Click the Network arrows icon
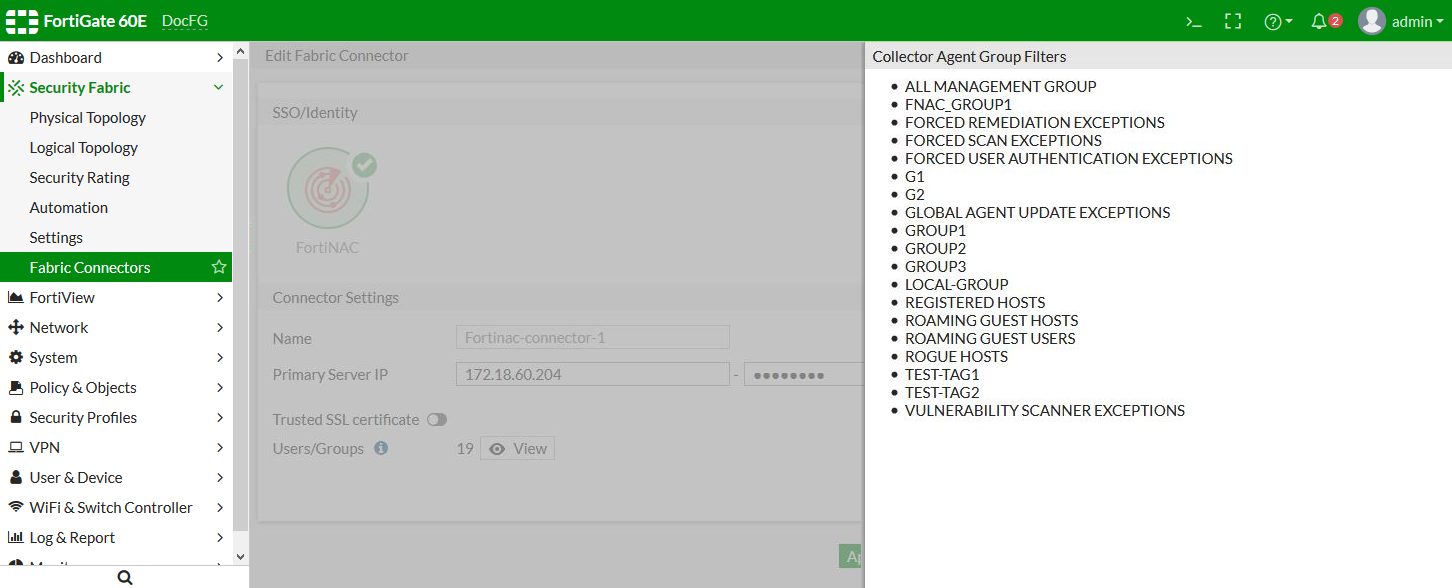The height and width of the screenshot is (588, 1452). click(x=15, y=327)
